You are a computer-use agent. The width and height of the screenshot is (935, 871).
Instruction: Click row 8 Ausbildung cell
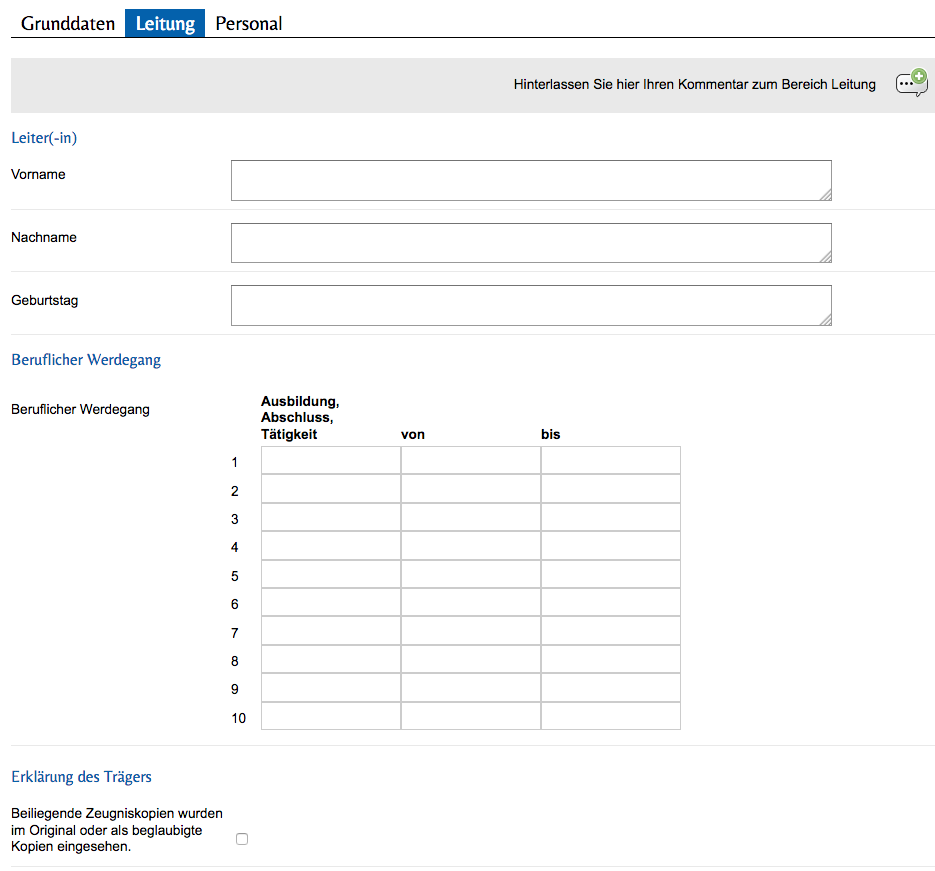[x=331, y=659]
